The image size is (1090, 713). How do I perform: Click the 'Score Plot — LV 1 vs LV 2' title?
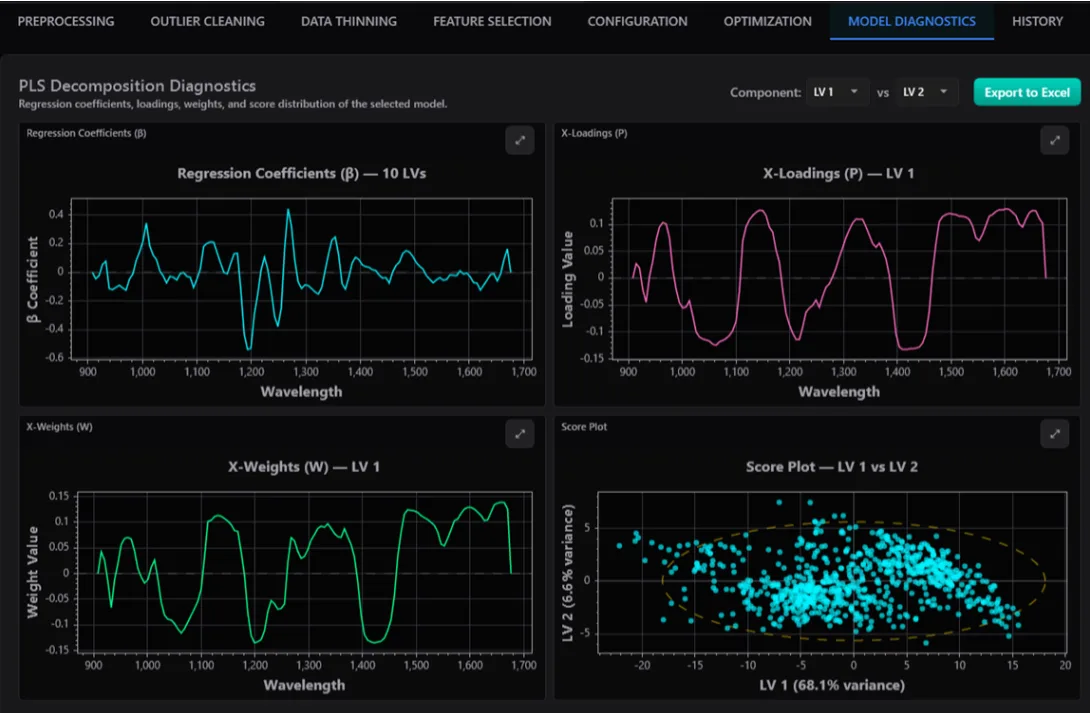(831, 467)
